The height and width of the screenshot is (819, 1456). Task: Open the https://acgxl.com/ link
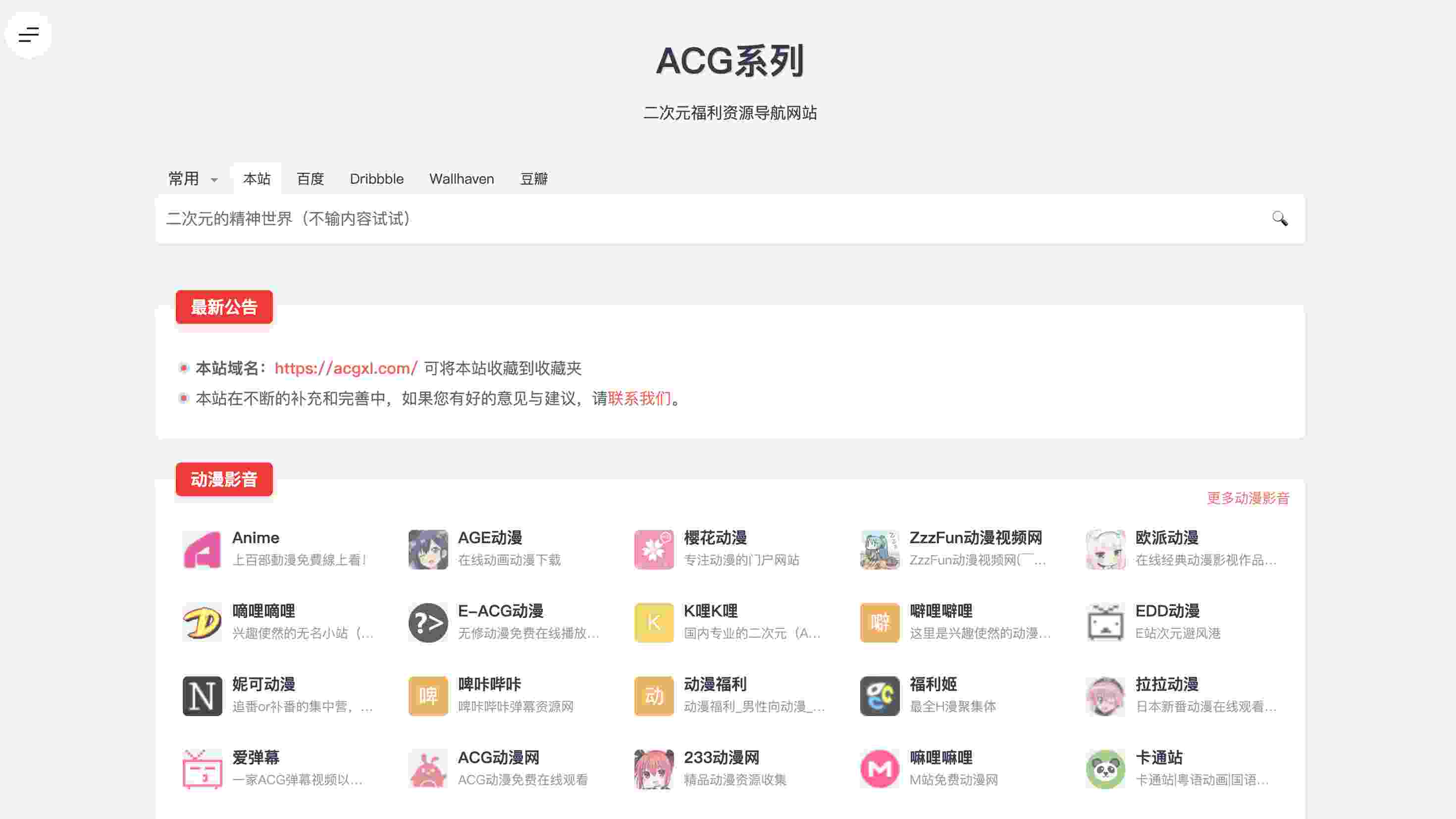(x=346, y=368)
